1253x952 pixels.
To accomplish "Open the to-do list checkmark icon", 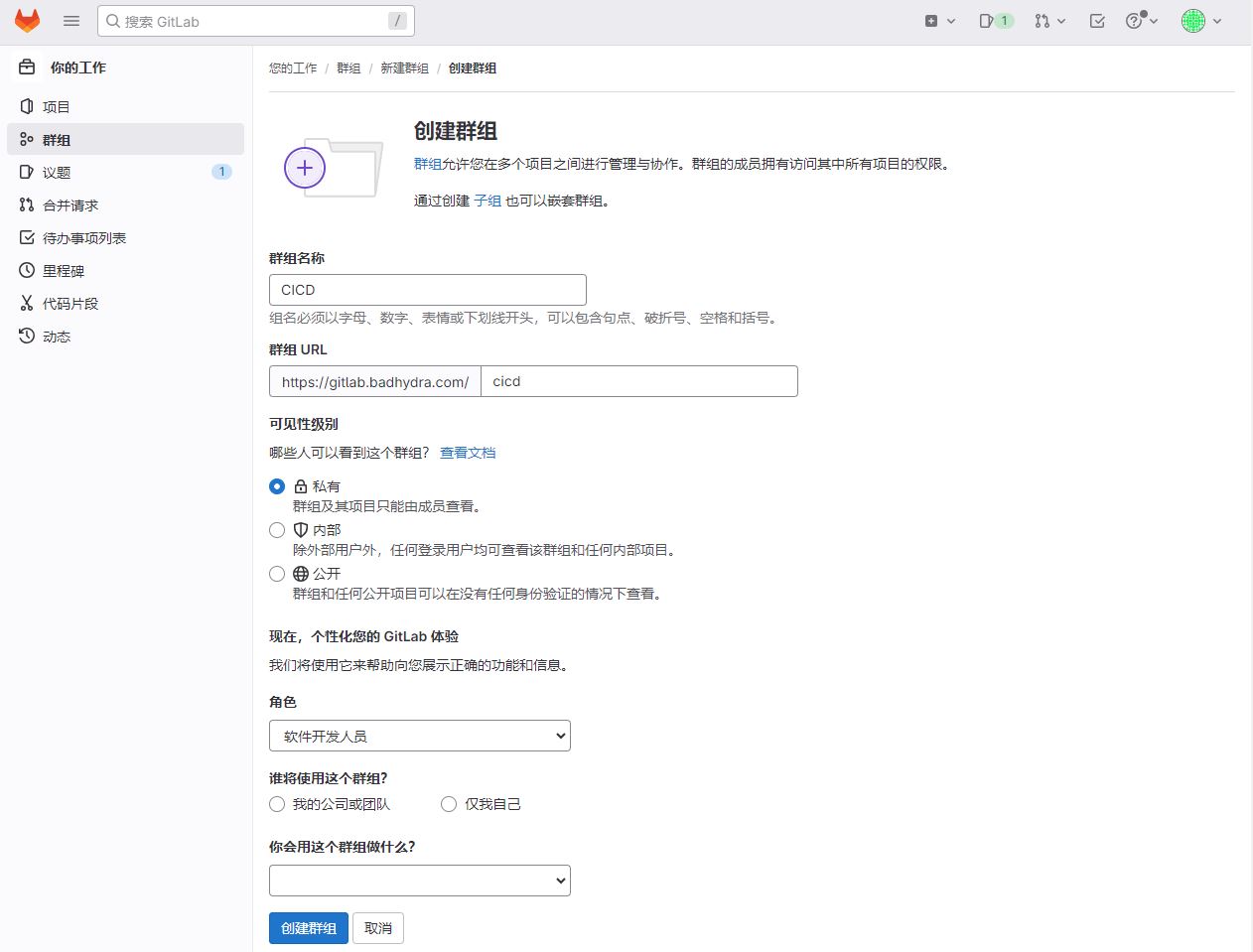I will click(1097, 21).
